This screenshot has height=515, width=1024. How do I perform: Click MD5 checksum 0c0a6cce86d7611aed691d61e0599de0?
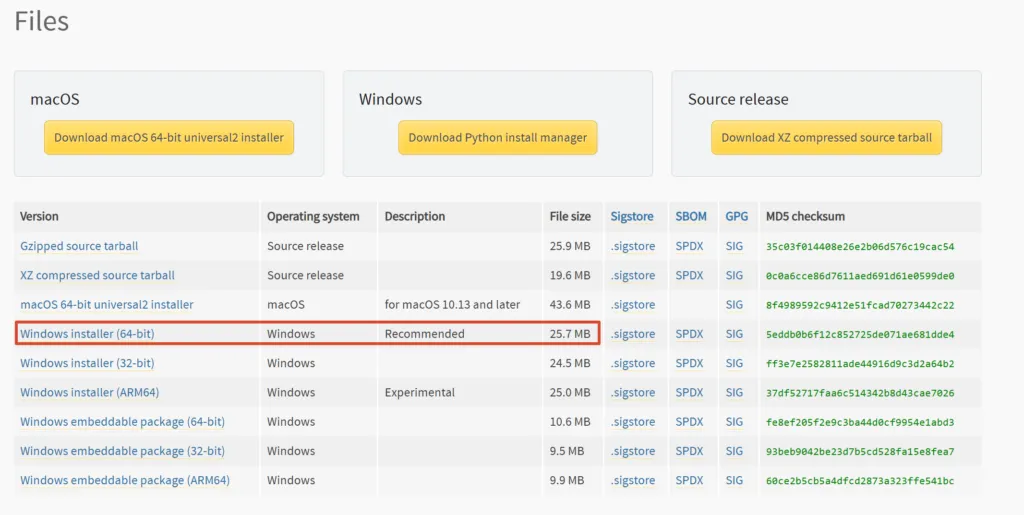860,276
